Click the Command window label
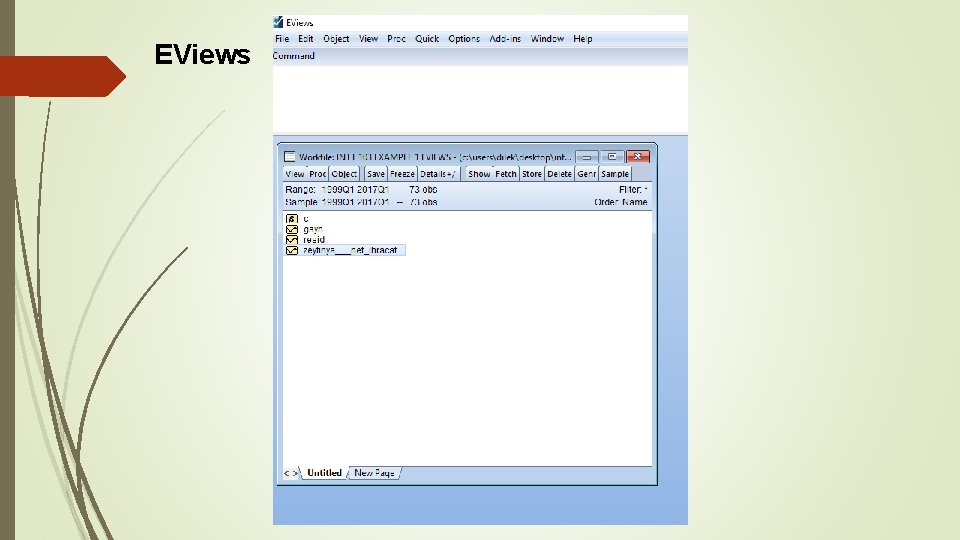960x540 pixels. [x=293, y=56]
